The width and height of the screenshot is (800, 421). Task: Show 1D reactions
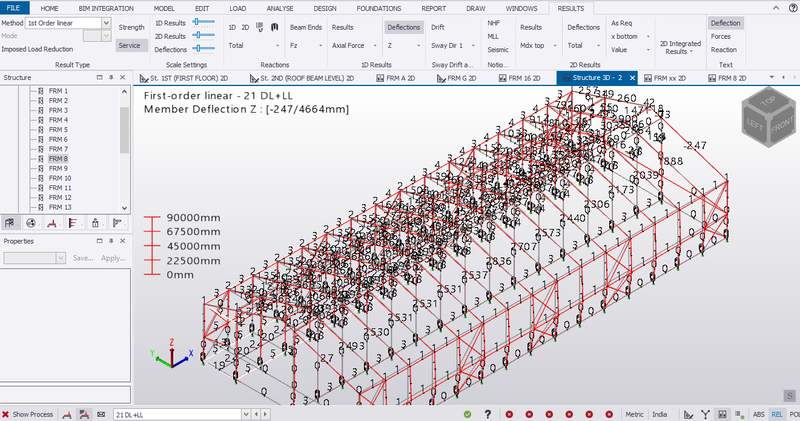(232, 27)
